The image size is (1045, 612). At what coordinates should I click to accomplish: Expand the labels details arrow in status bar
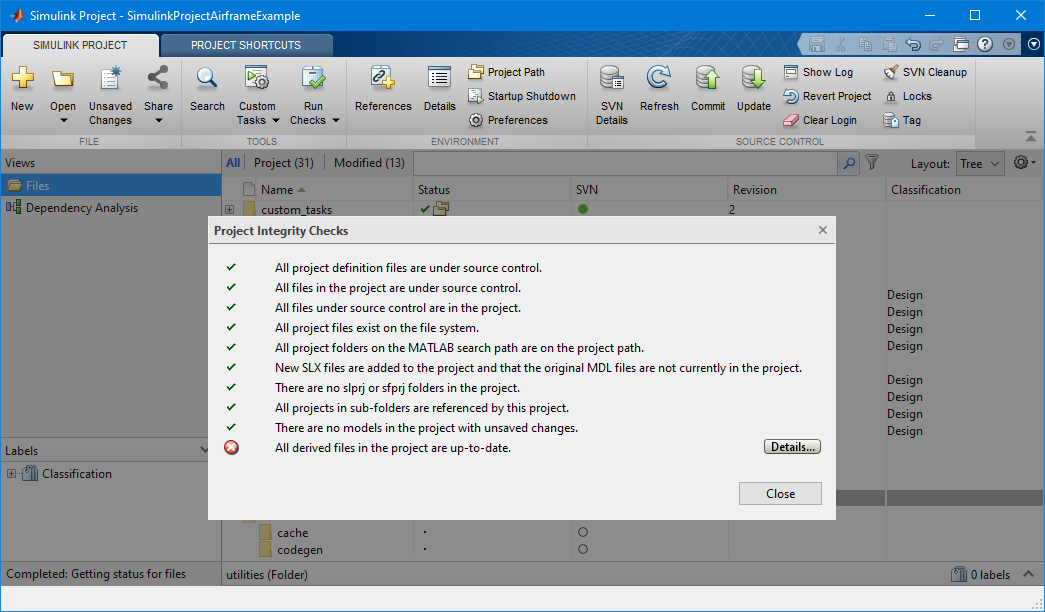1028,574
